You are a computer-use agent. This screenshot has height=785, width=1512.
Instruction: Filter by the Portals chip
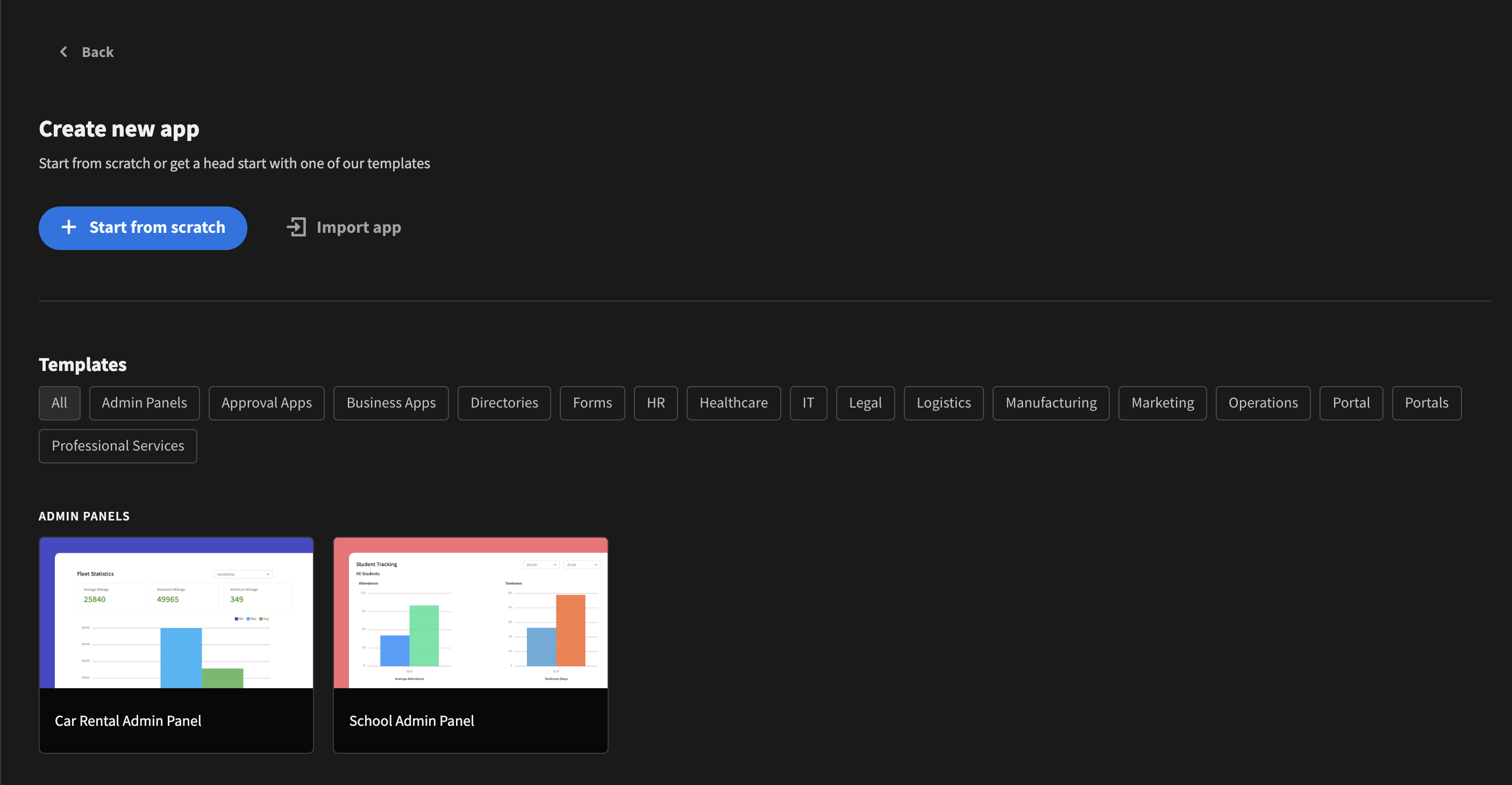click(1427, 403)
